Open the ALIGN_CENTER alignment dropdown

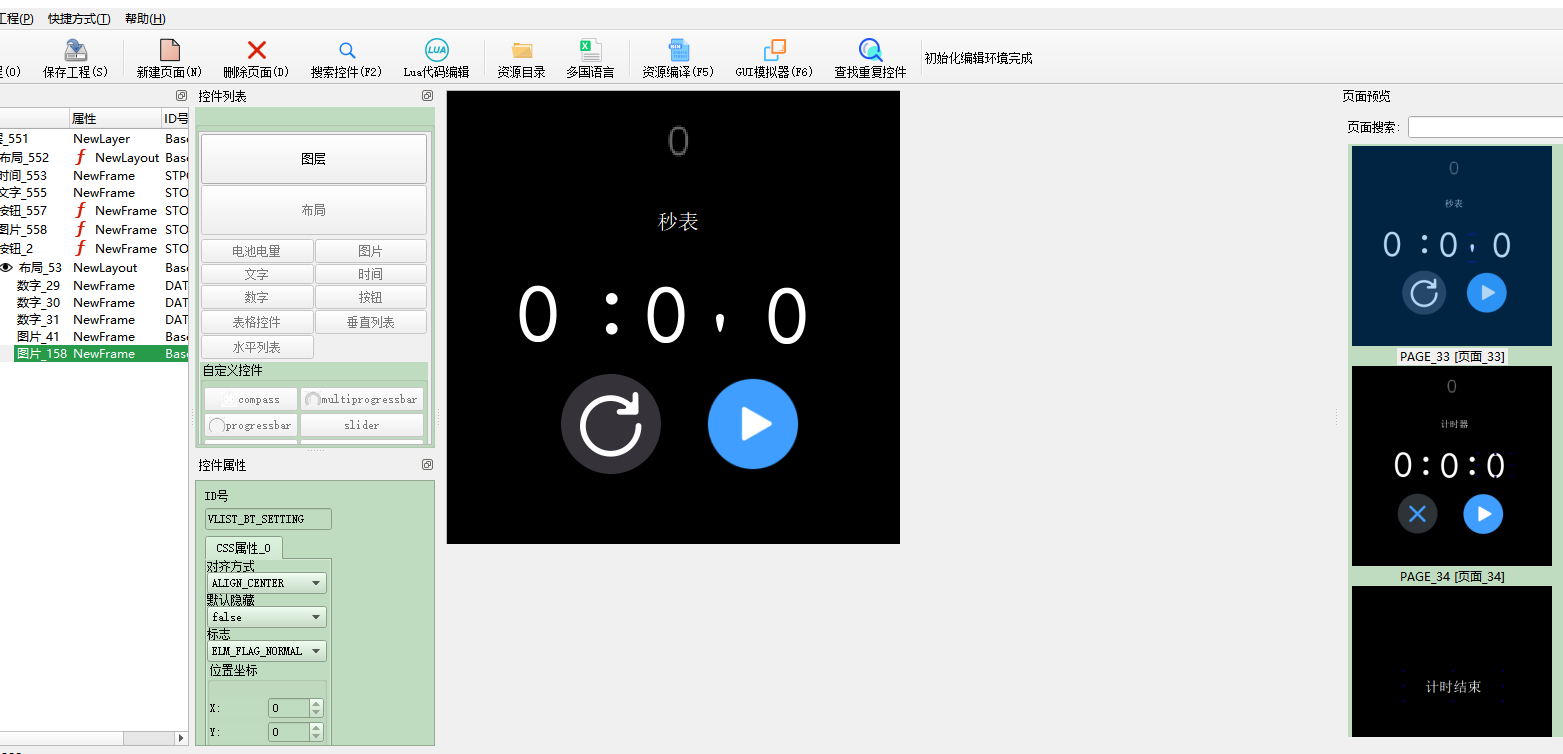click(x=267, y=583)
